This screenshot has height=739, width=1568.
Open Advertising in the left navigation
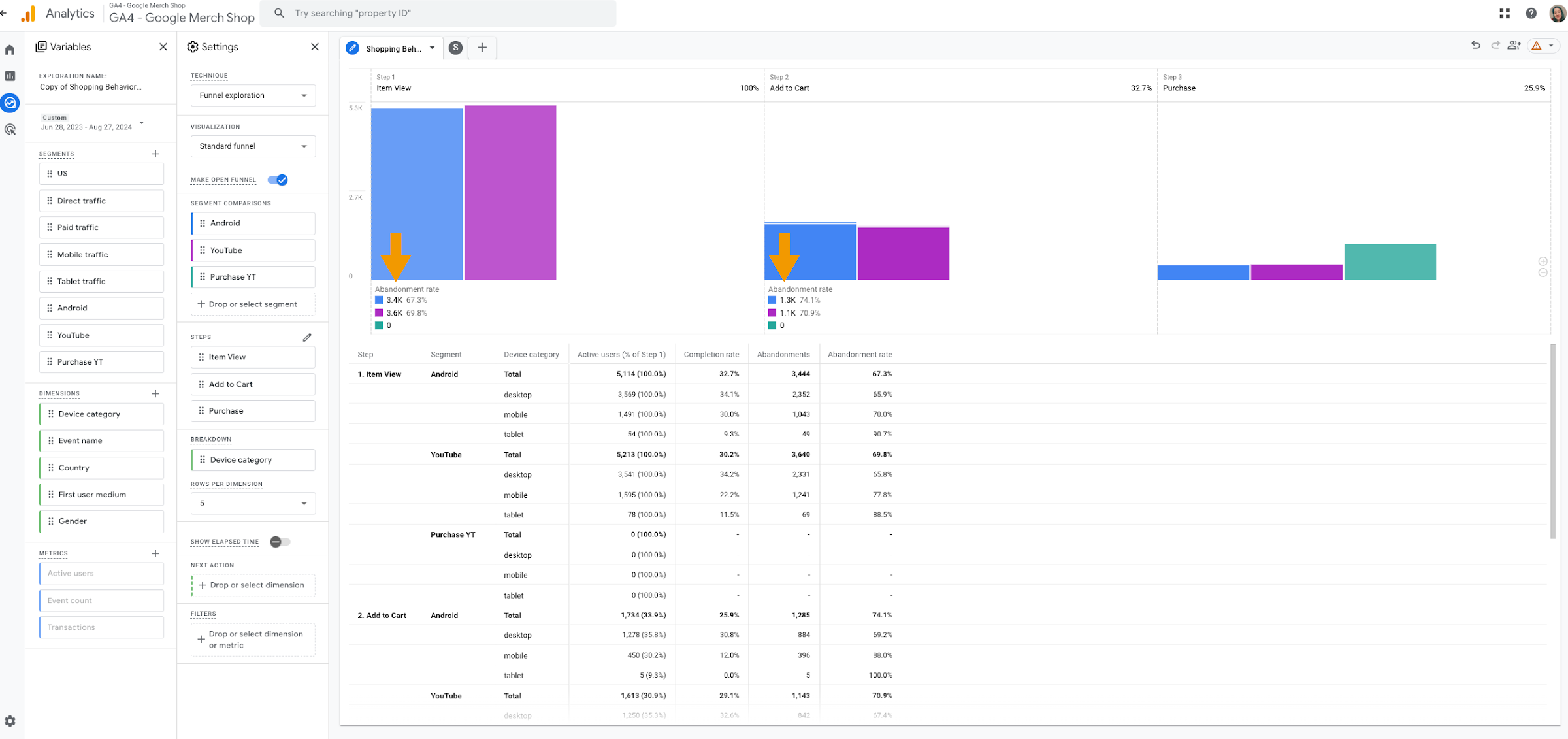10,129
